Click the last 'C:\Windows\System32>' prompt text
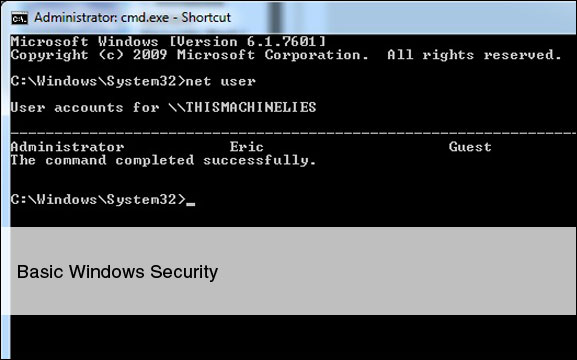Viewport: 577px width, 360px height. point(98,200)
